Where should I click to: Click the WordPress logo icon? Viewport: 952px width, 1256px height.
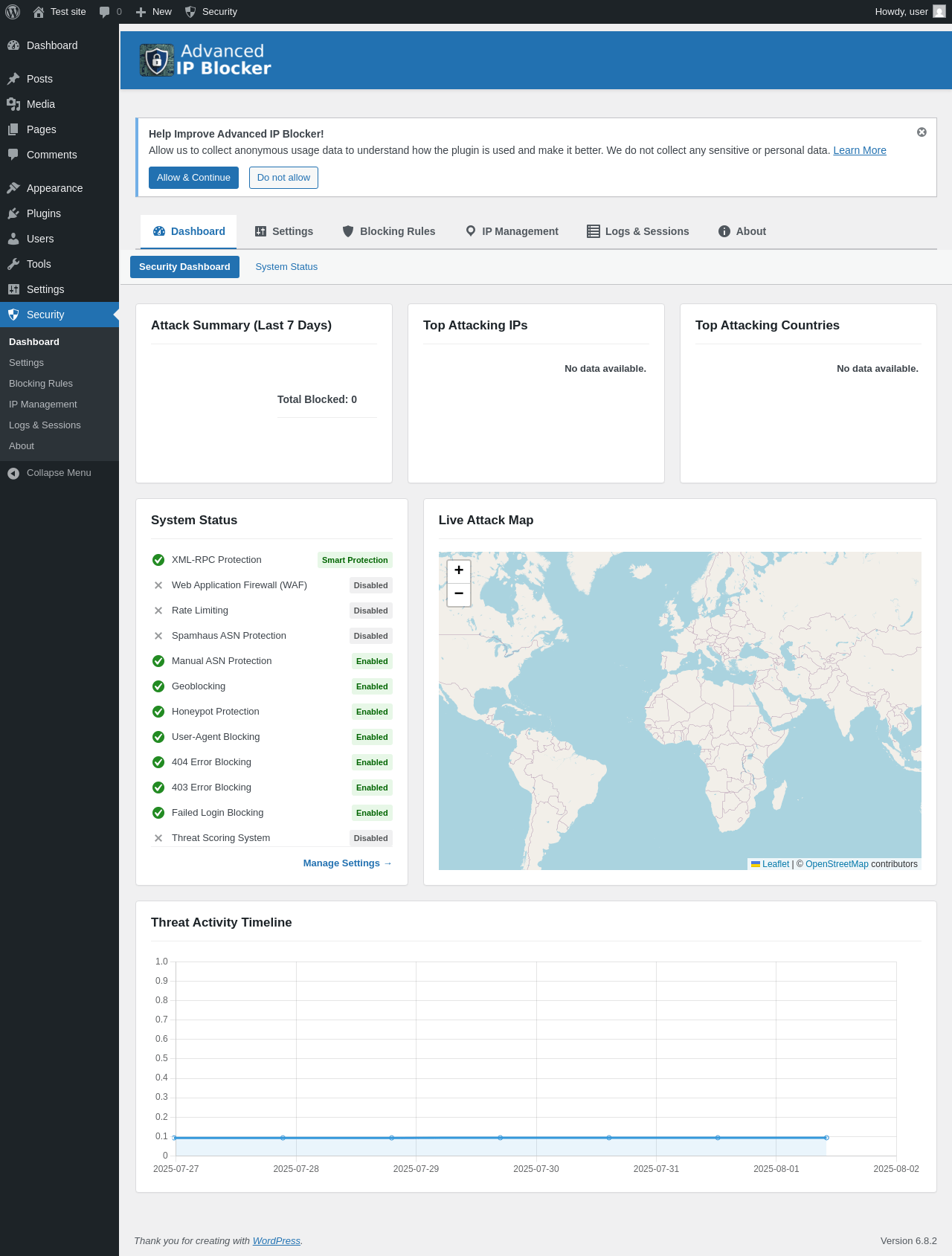click(x=13, y=12)
